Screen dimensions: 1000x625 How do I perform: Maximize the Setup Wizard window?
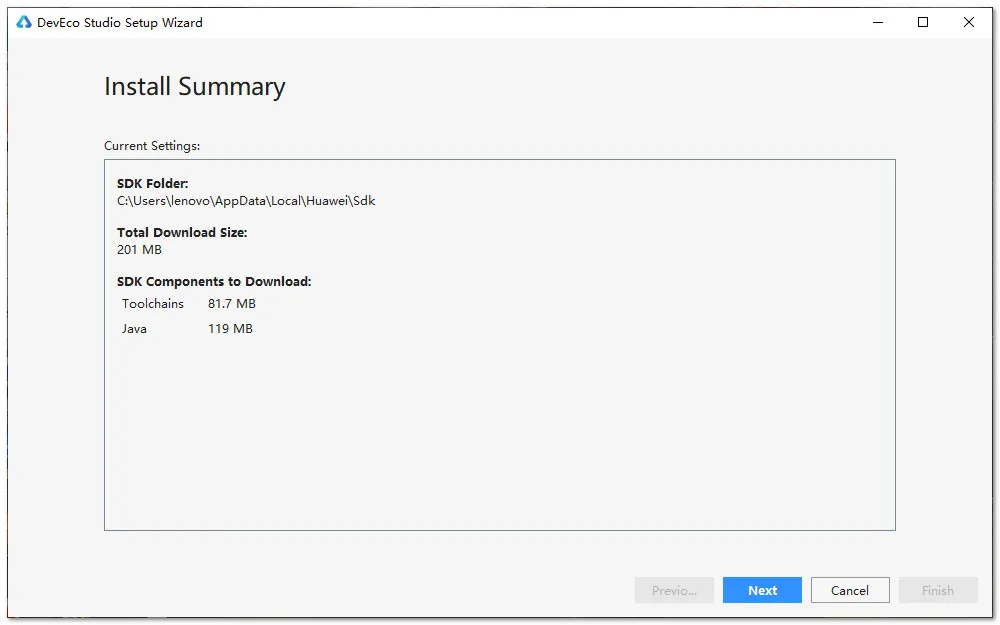pos(923,22)
